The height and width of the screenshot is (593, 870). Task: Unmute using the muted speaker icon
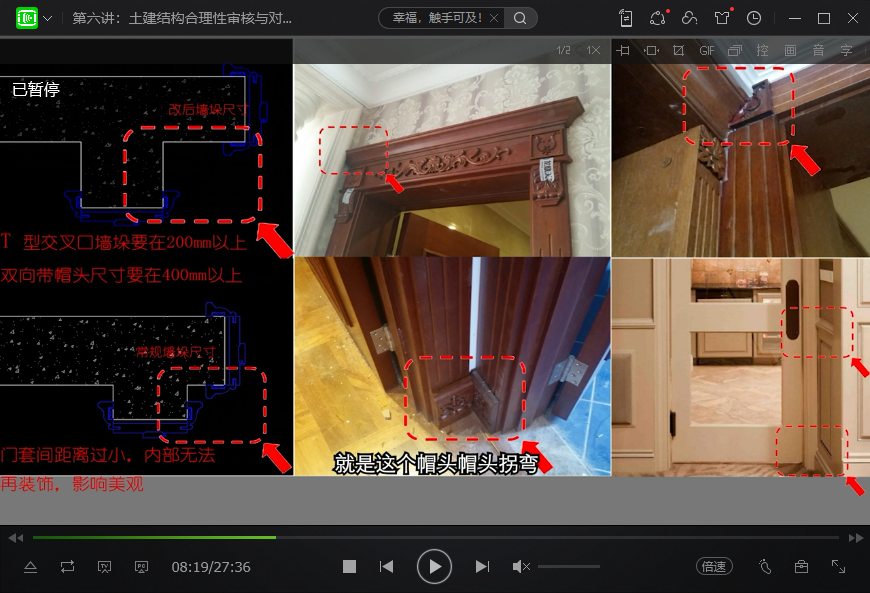521,566
